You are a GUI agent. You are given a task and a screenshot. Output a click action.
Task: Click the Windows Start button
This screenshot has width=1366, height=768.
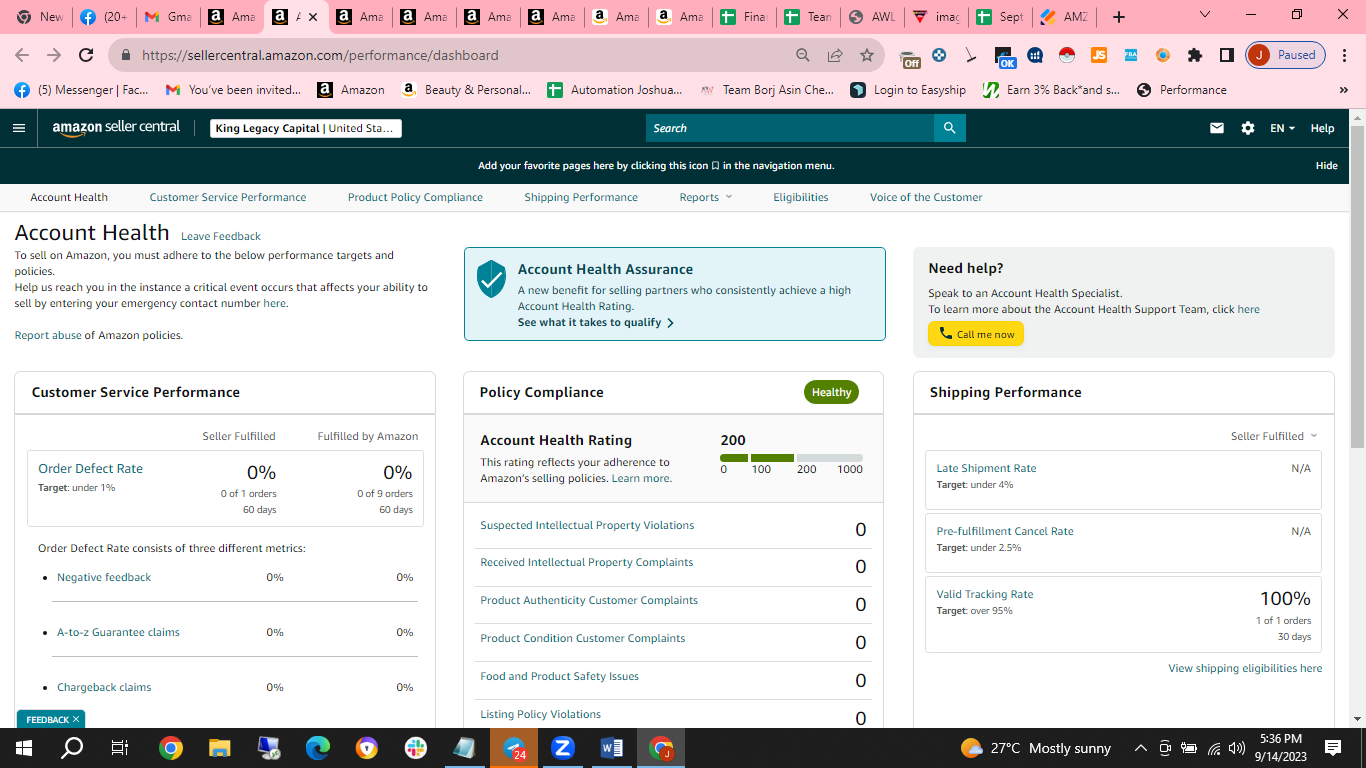(24, 748)
